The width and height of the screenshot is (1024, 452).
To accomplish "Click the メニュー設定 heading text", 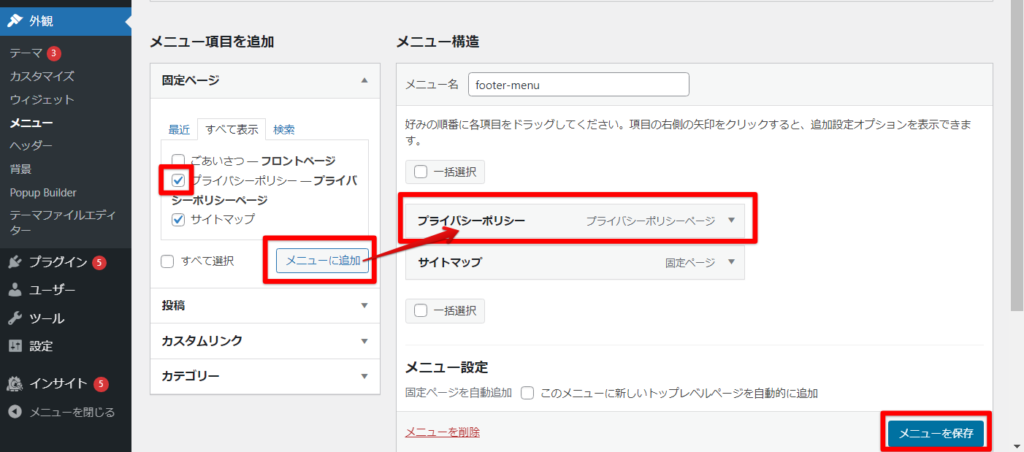I will [x=447, y=367].
